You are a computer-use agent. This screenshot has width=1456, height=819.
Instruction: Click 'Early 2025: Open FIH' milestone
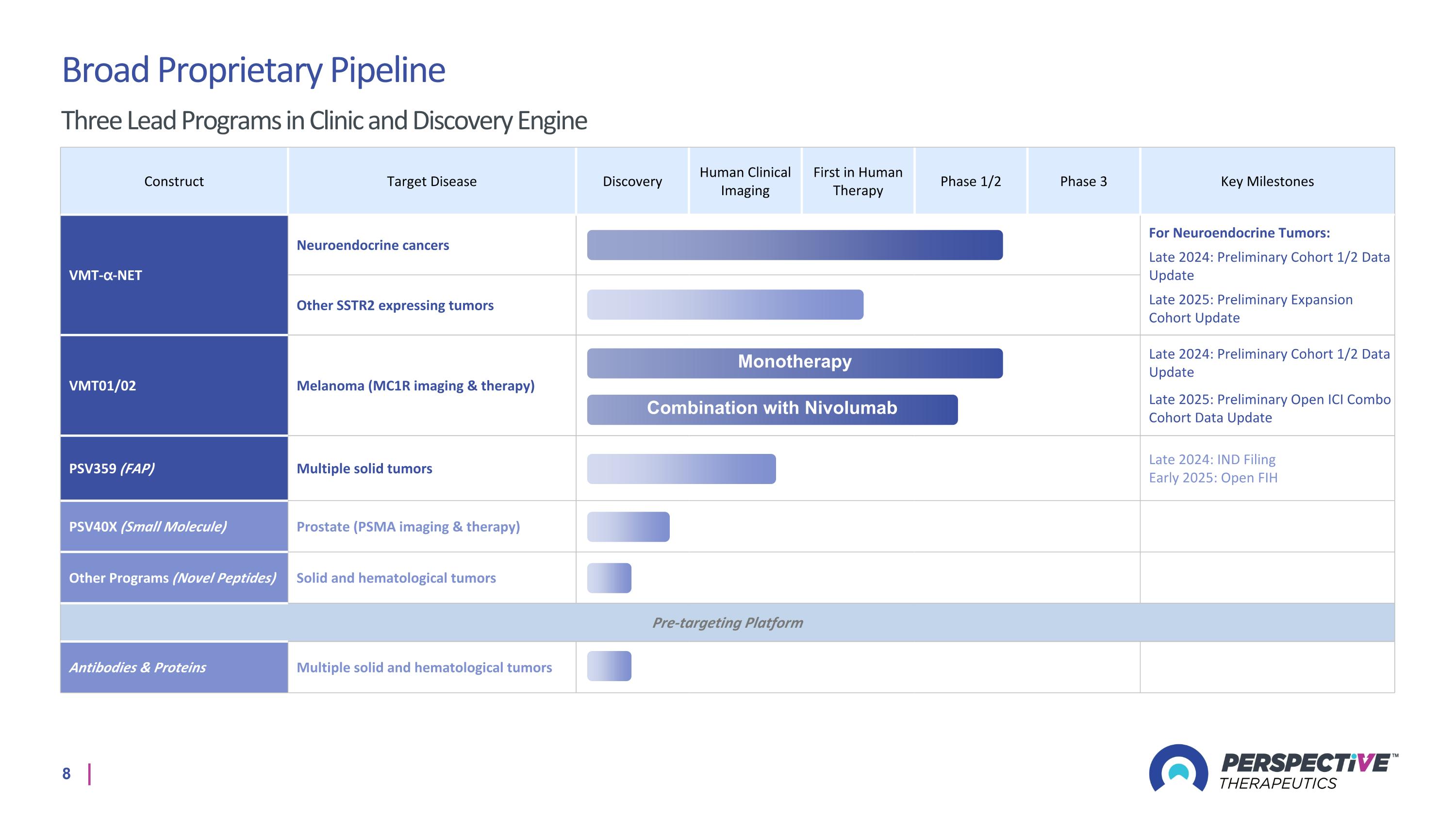point(1213,478)
